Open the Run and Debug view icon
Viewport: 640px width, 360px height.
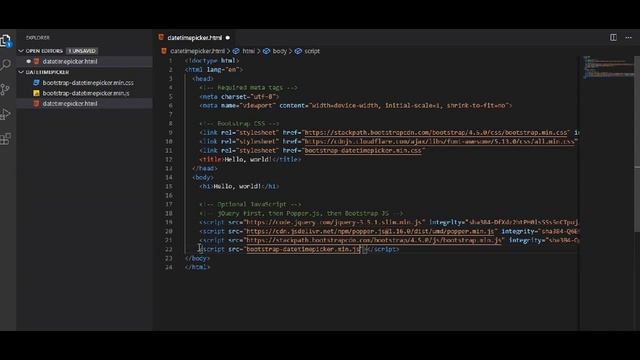click(x=5, y=114)
